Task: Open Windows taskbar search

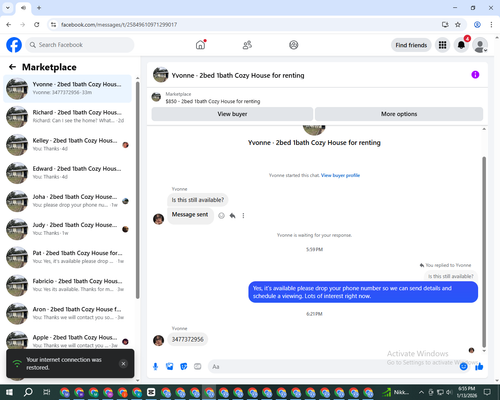Action: (x=28, y=392)
